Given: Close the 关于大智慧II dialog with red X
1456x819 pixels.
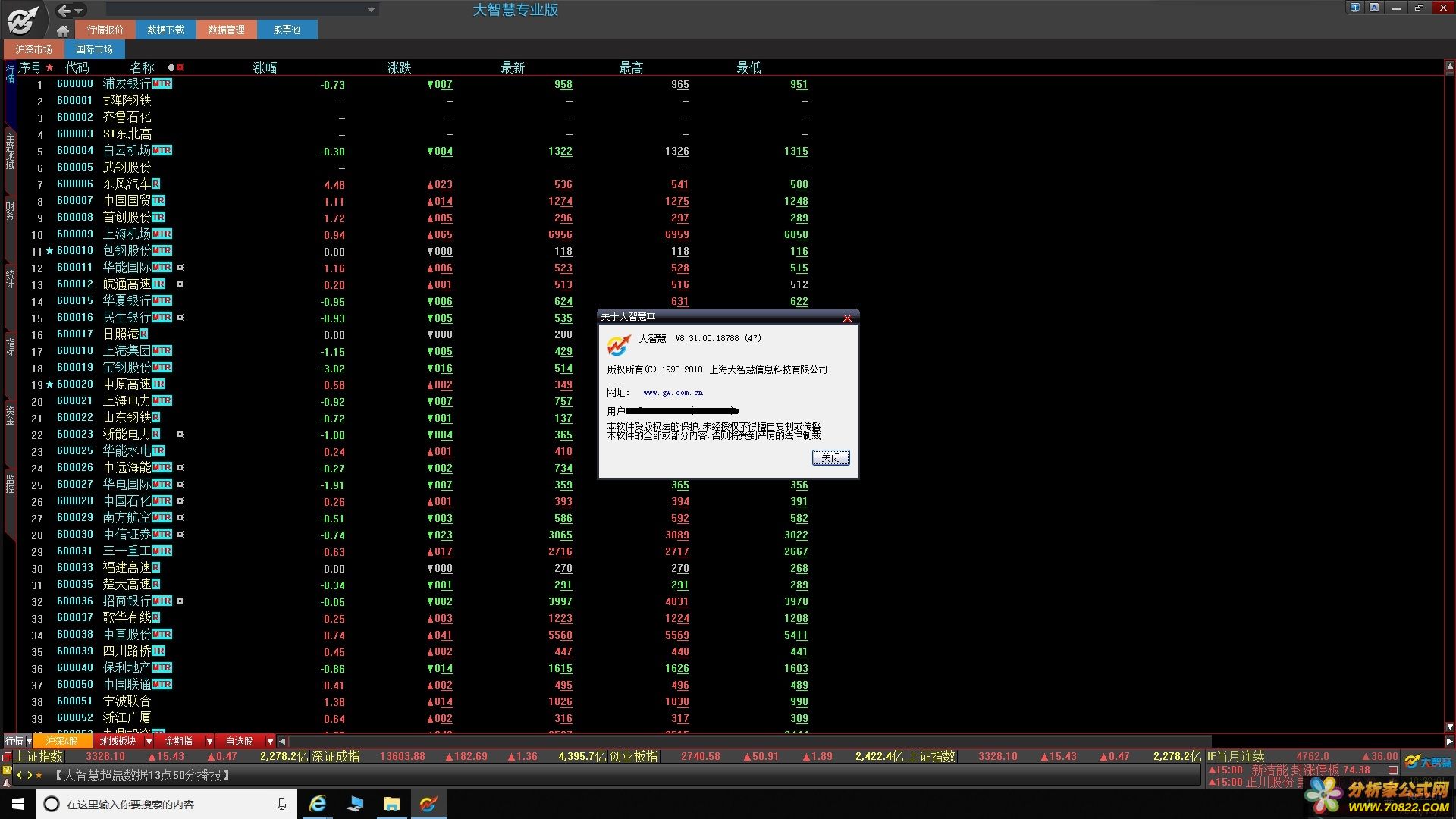Looking at the screenshot, I should click(x=847, y=318).
